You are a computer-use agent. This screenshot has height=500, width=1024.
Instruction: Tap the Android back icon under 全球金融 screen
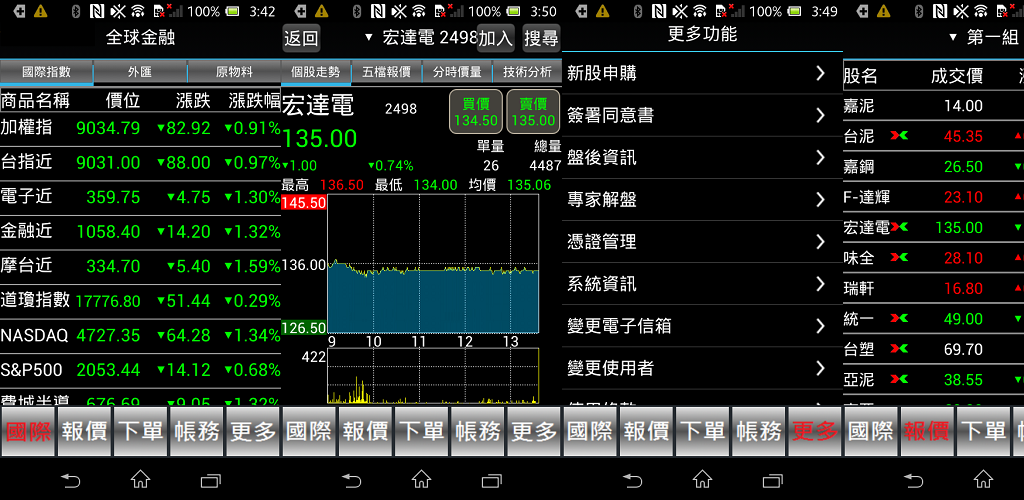pyautogui.click(x=71, y=481)
